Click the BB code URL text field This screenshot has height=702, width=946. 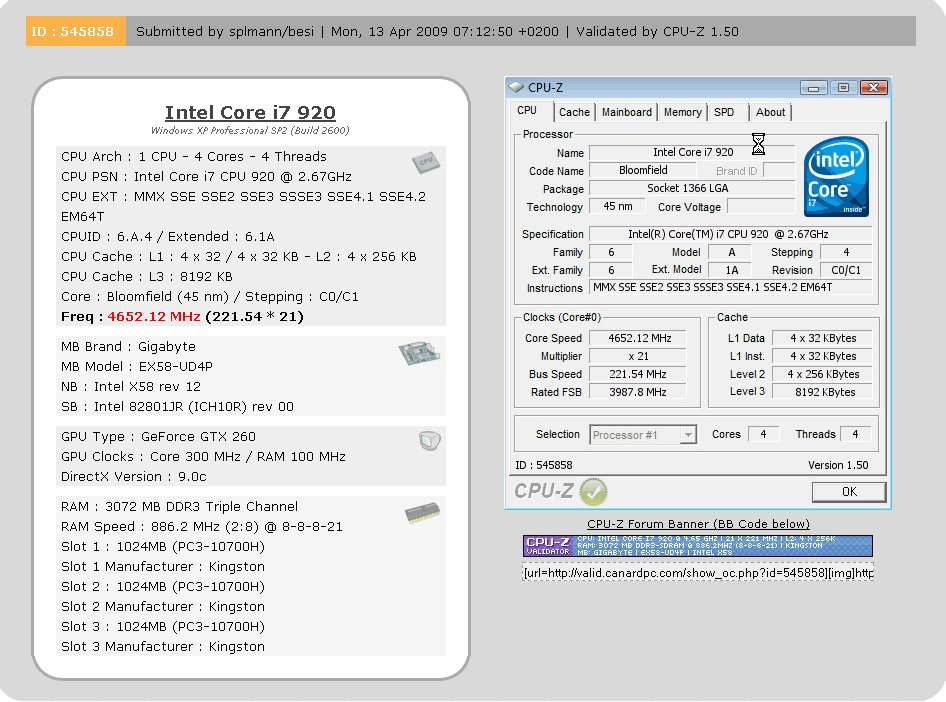click(x=697, y=572)
